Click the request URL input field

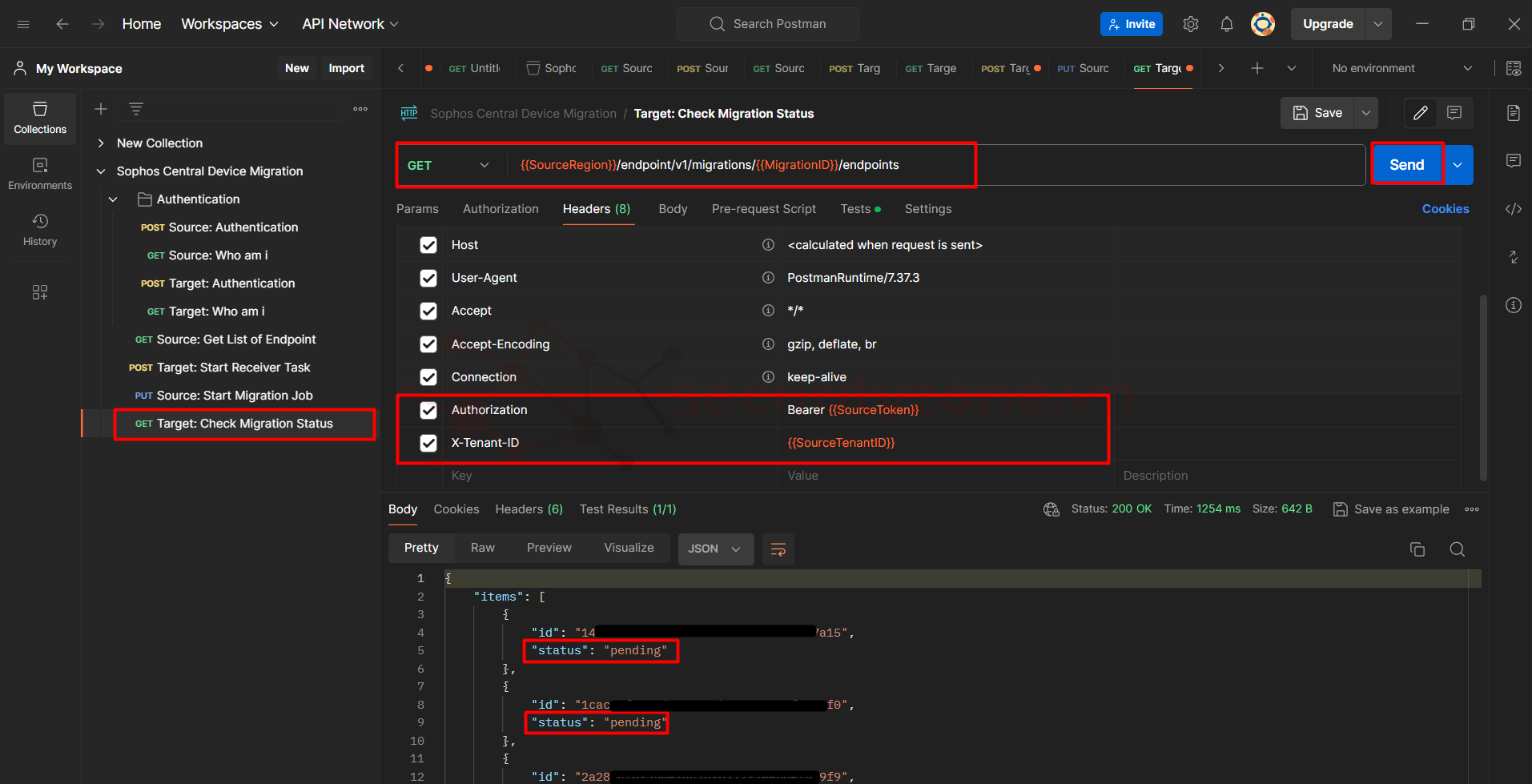[x=935, y=165]
